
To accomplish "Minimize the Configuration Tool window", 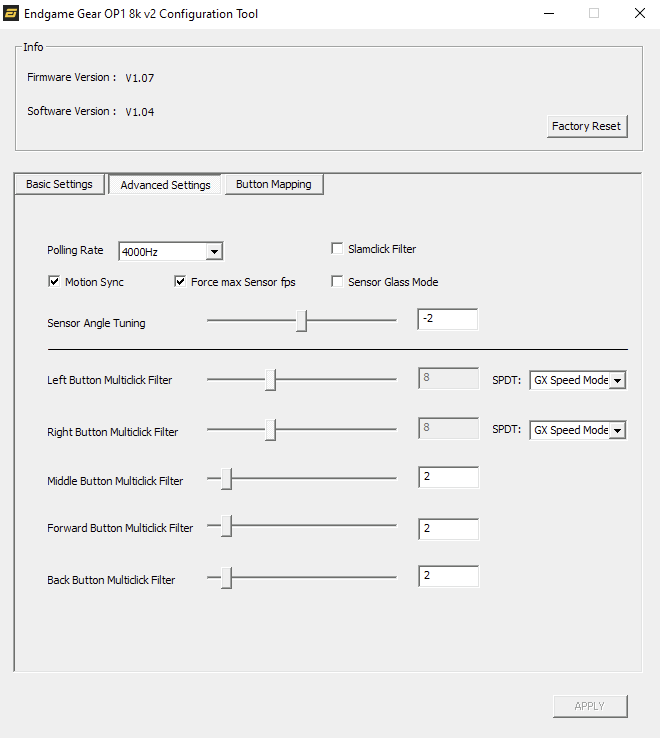I will 549,13.
